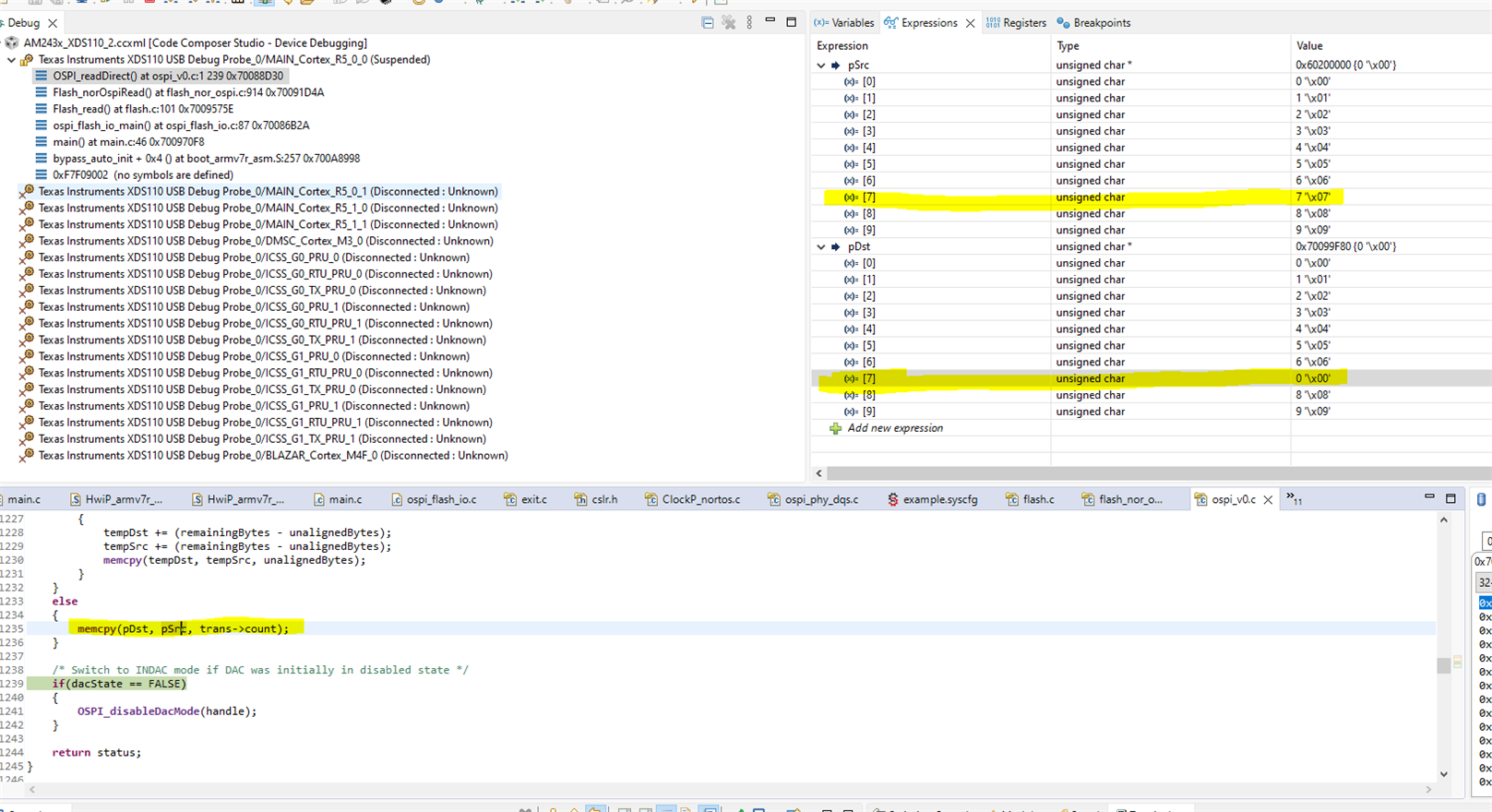The height and width of the screenshot is (812, 1492).
Task: Select ospi_flash_io_main() stack frame
Action: [x=181, y=125]
